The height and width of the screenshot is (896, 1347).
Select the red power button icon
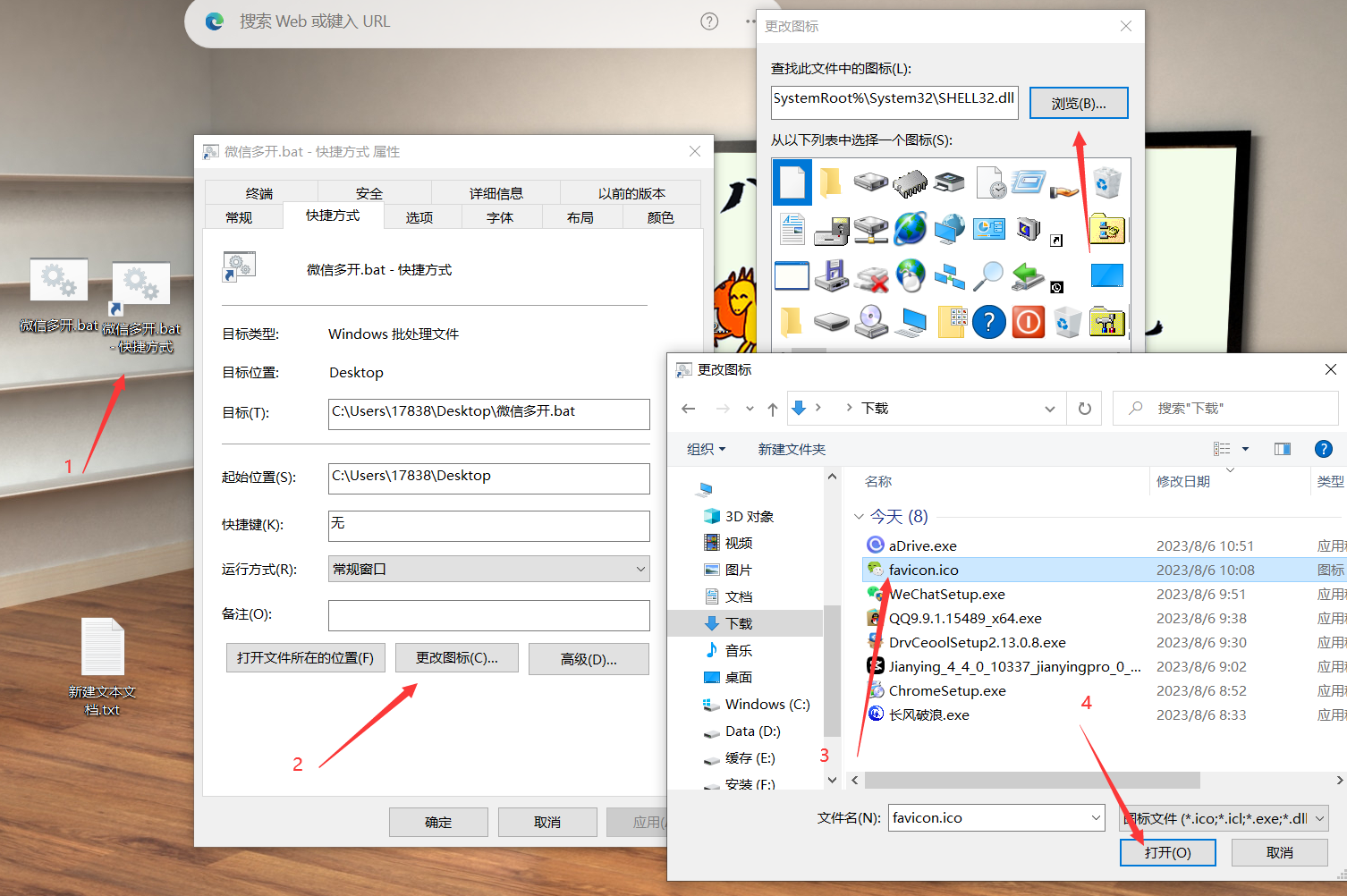(1029, 322)
